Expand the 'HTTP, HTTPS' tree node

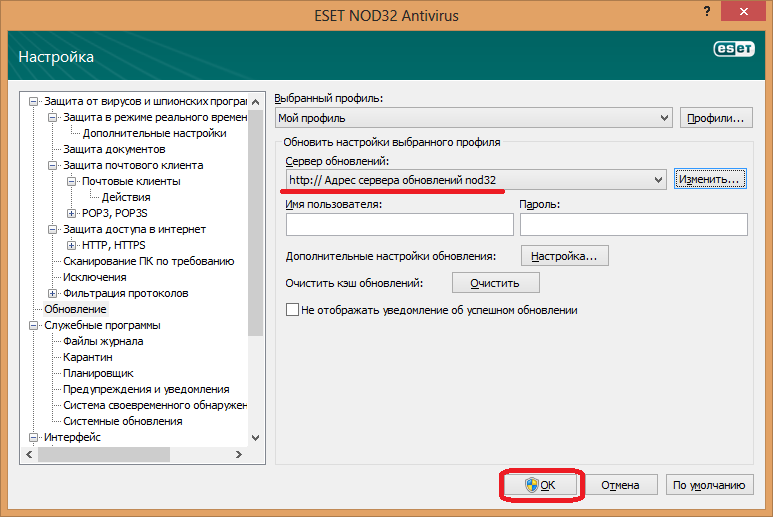(71, 245)
